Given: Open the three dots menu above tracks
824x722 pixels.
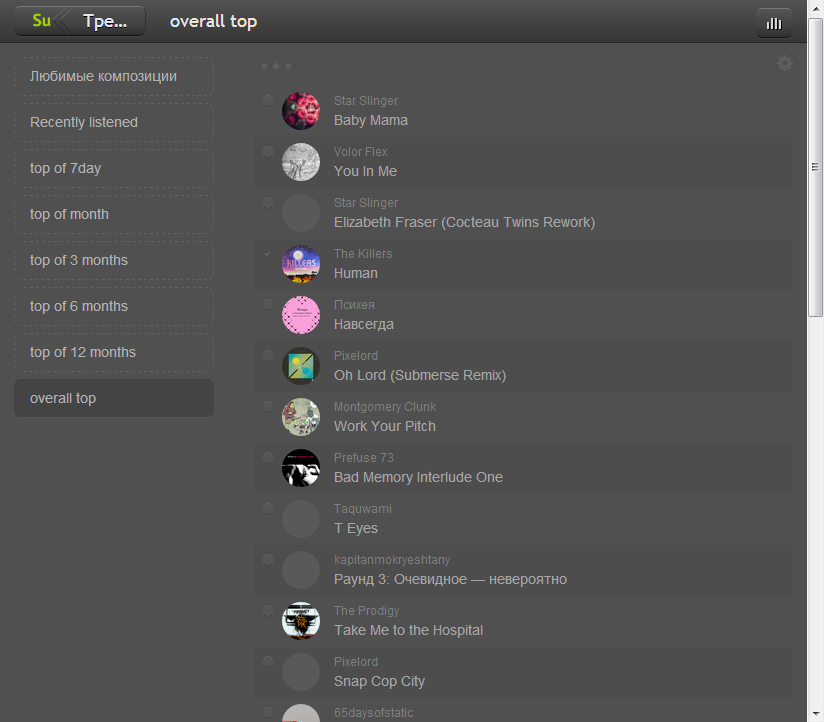Looking at the screenshot, I should click(x=276, y=66).
